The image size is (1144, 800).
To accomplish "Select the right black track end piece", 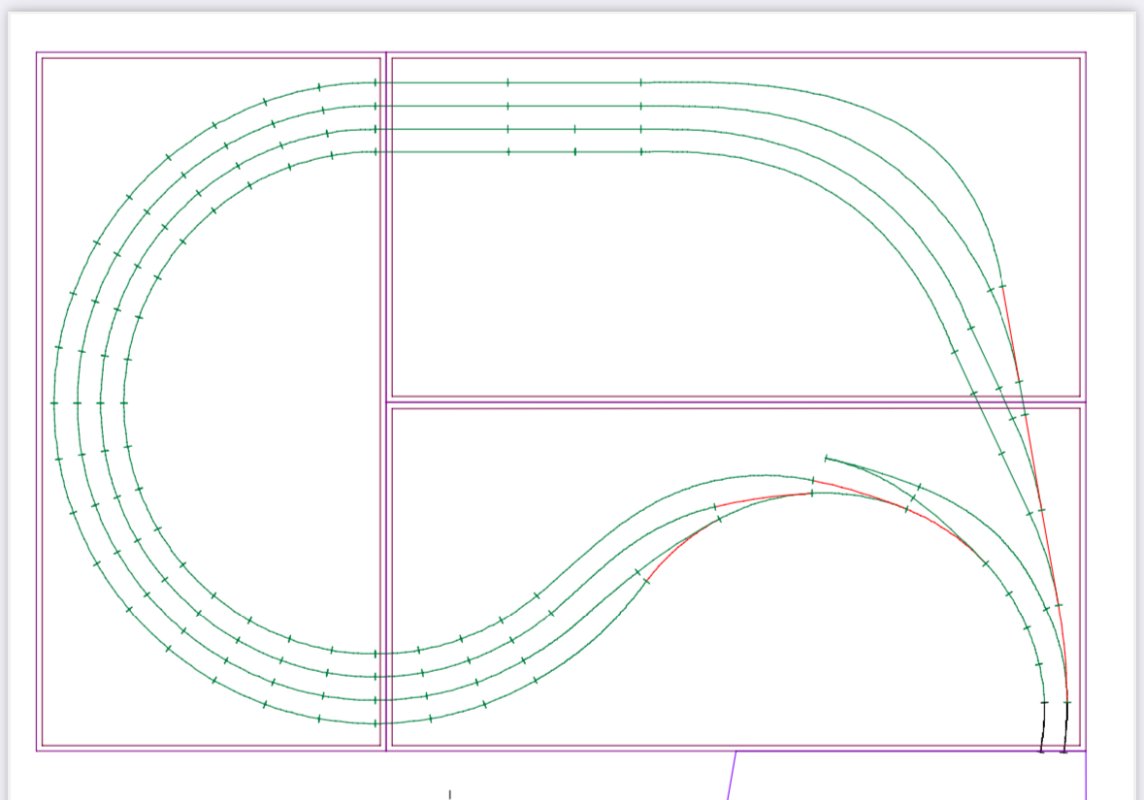I will (x=1065, y=727).
